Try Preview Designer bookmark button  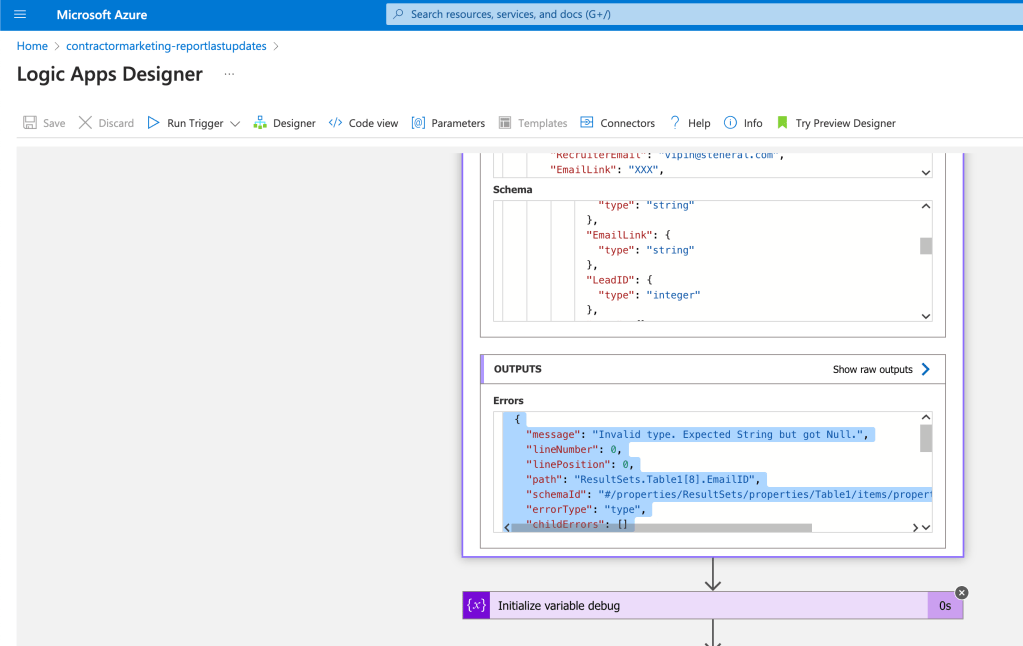pyautogui.click(x=836, y=123)
